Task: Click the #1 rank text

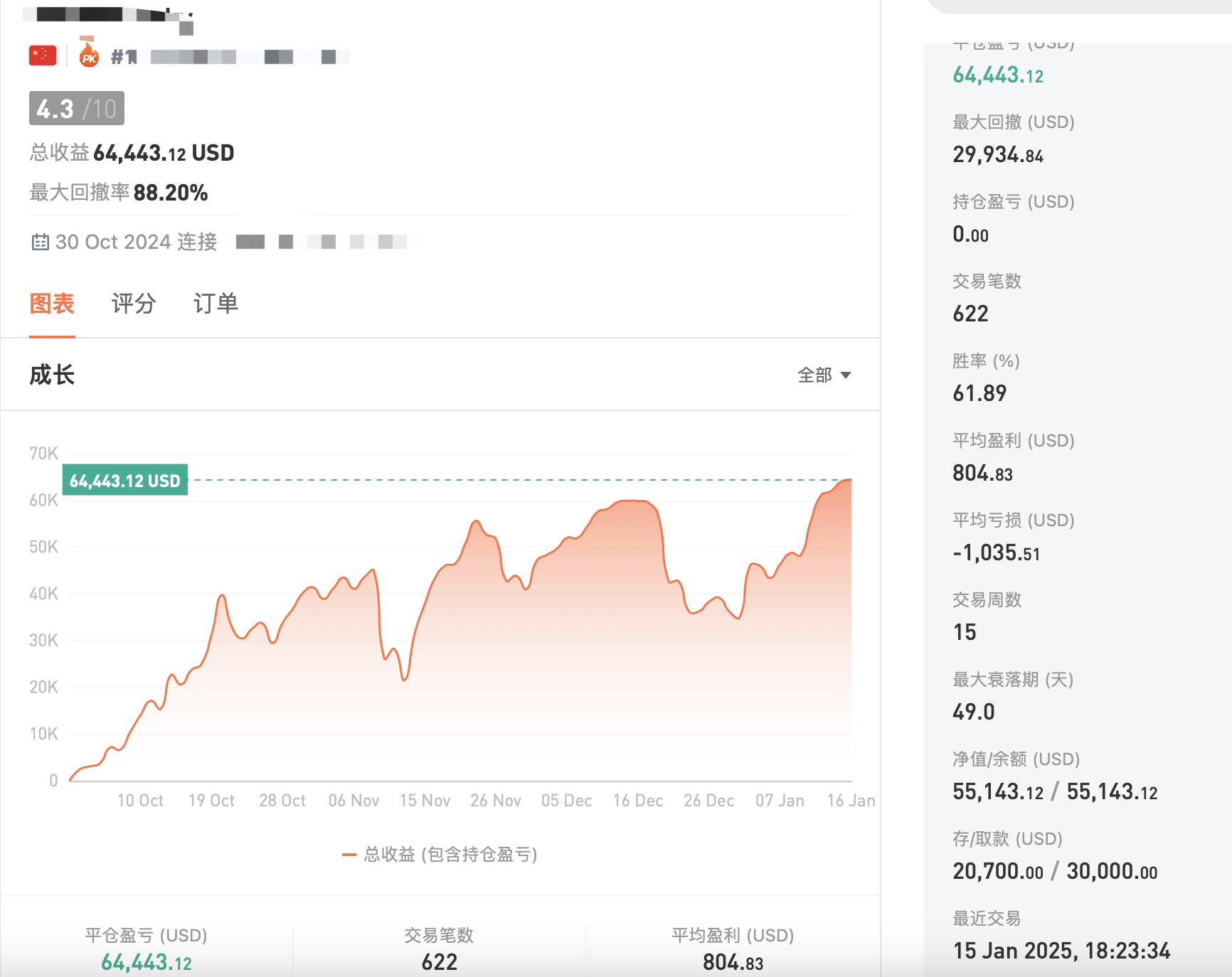Action: pyautogui.click(x=124, y=57)
